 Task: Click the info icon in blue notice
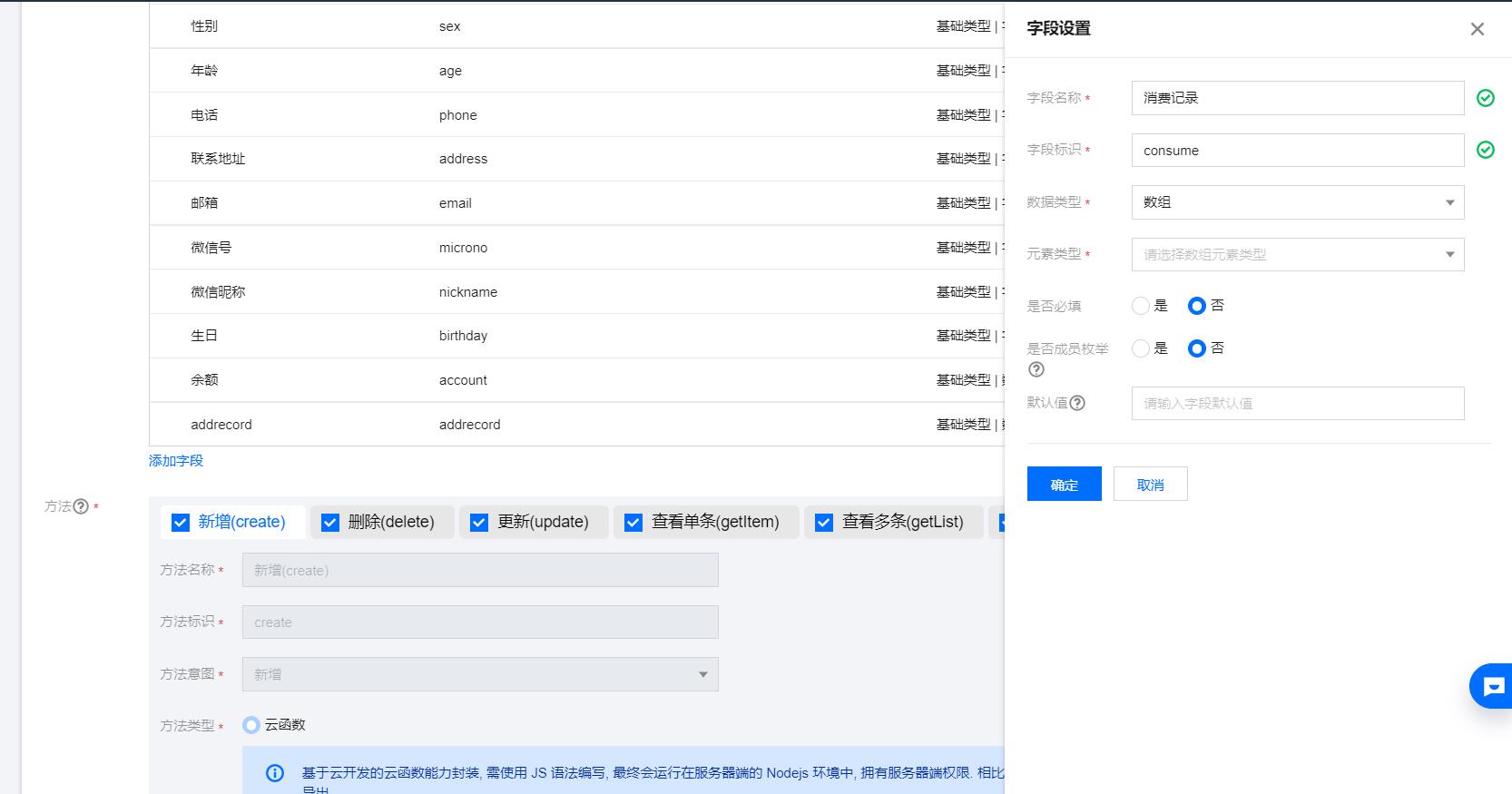pyautogui.click(x=274, y=773)
